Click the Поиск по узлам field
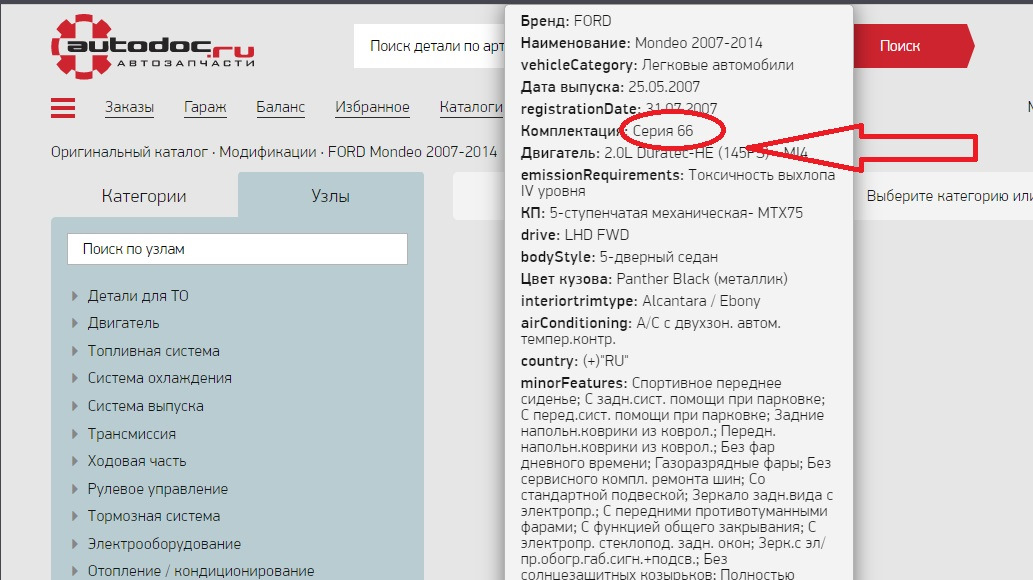1033x580 pixels. pos(237,249)
